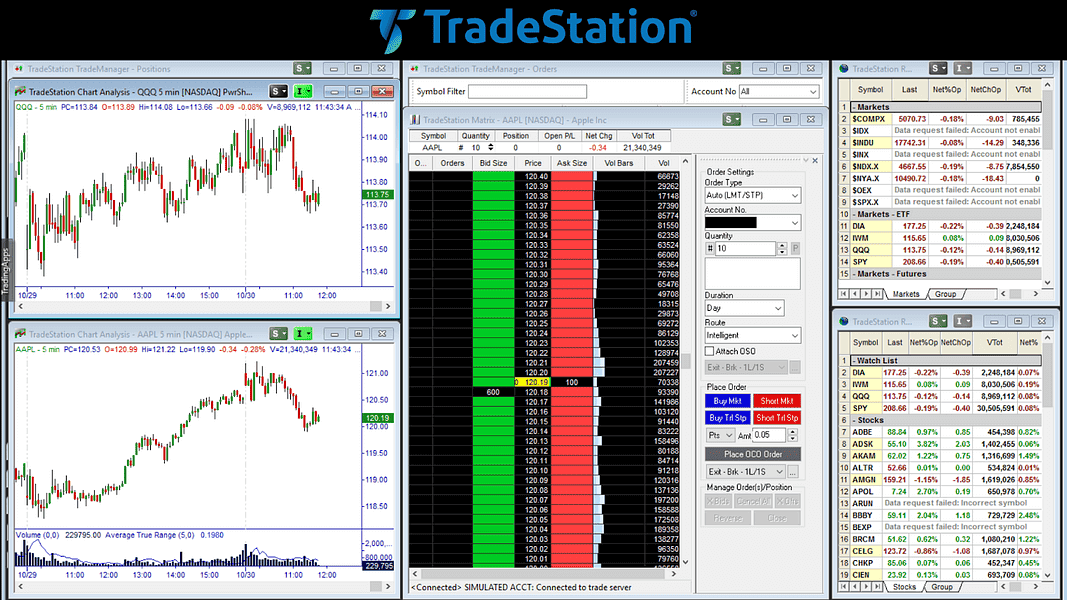Sort by the Vol Bars column header in Matrix

(619, 163)
